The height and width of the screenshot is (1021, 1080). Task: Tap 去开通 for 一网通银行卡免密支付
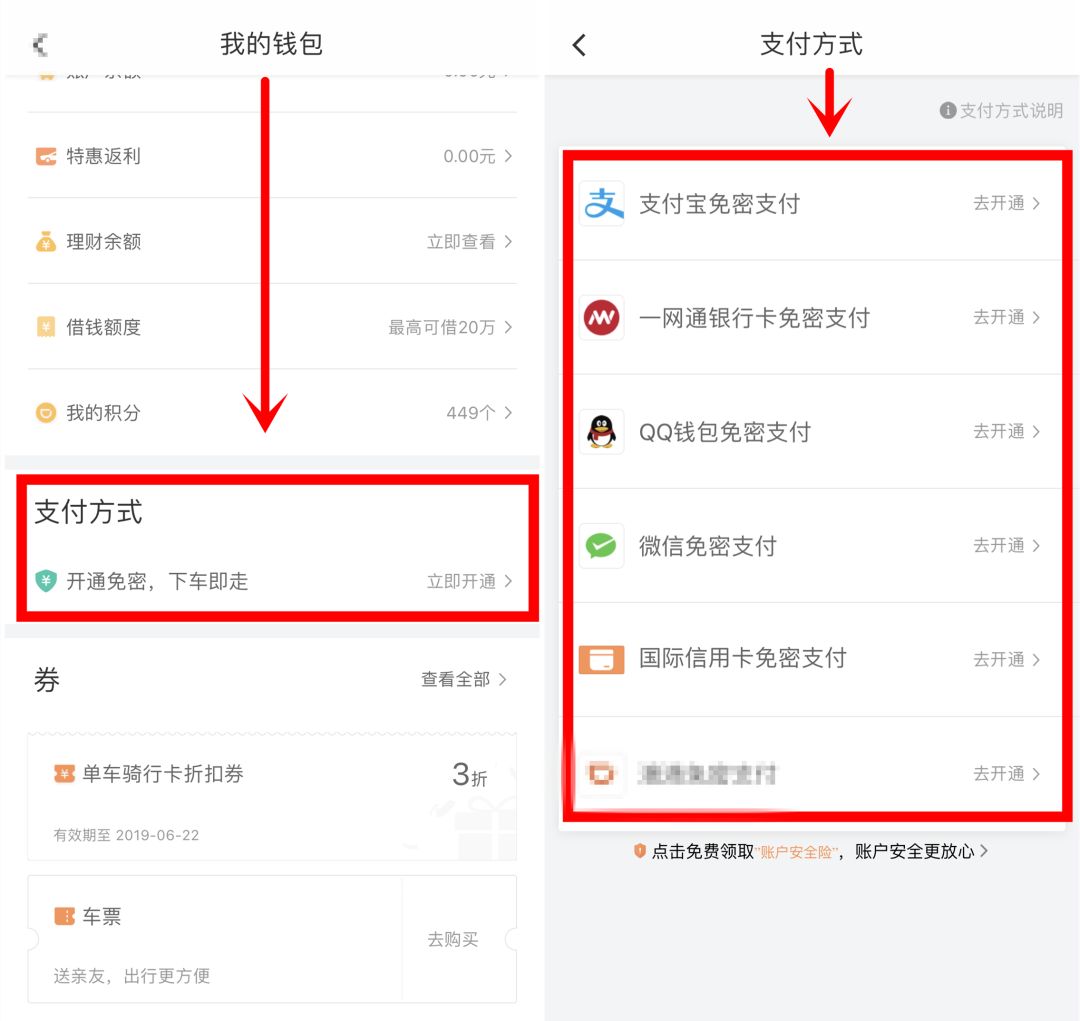[x=999, y=318]
